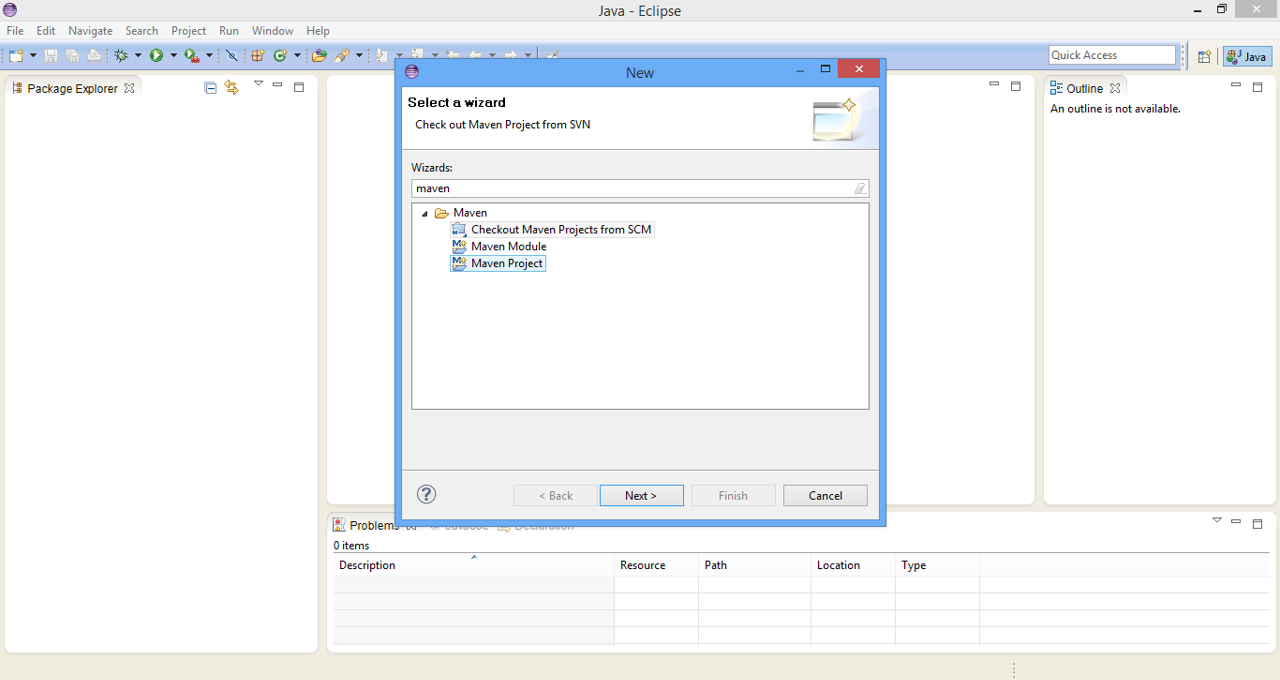The height and width of the screenshot is (680, 1280).
Task: Maximize the Package Explorer view
Action: pos(298,87)
